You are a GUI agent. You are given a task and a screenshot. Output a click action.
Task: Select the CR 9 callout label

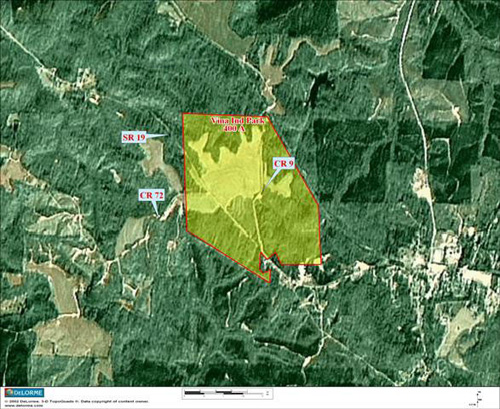(x=284, y=164)
